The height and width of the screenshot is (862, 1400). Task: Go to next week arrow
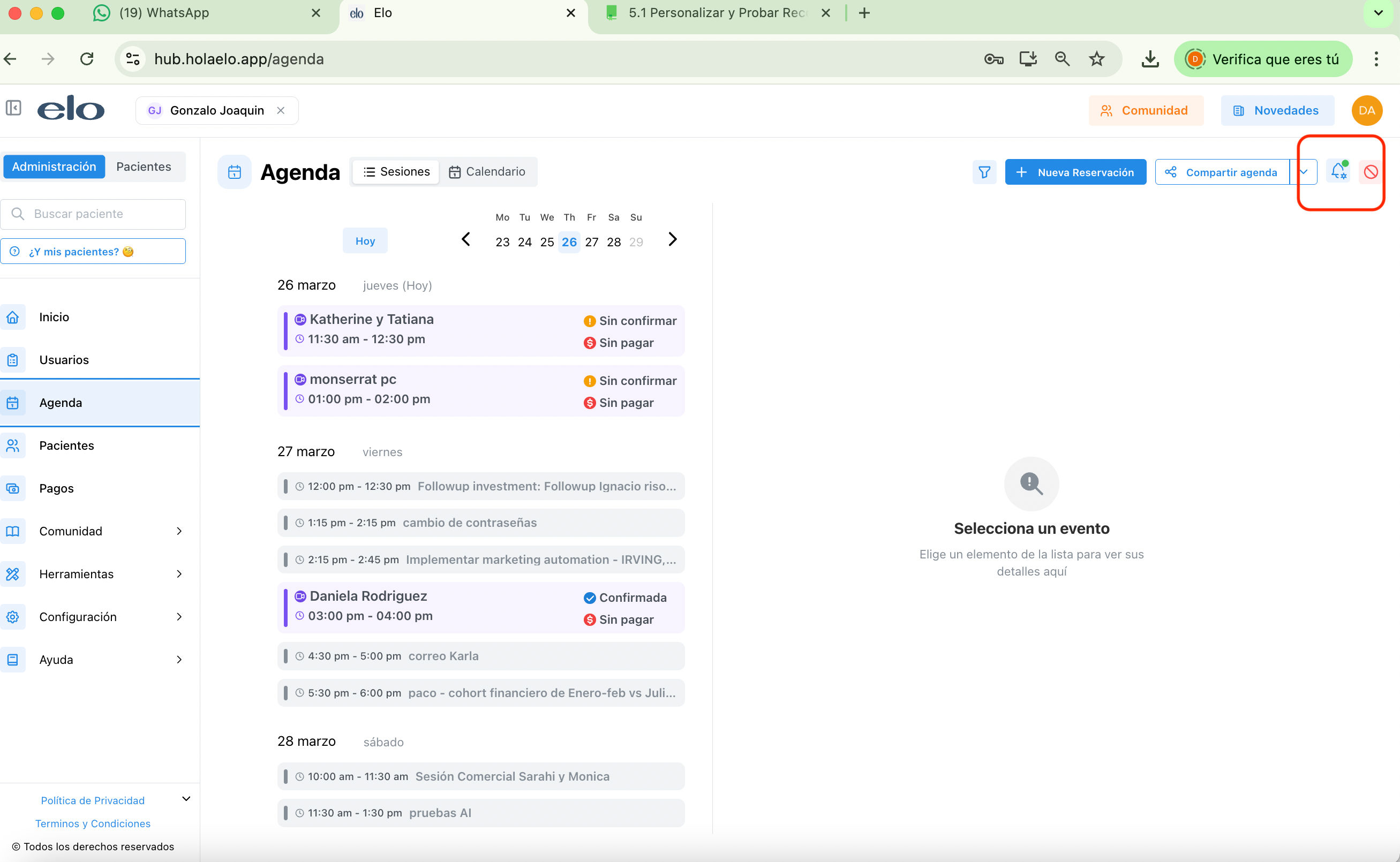672,239
